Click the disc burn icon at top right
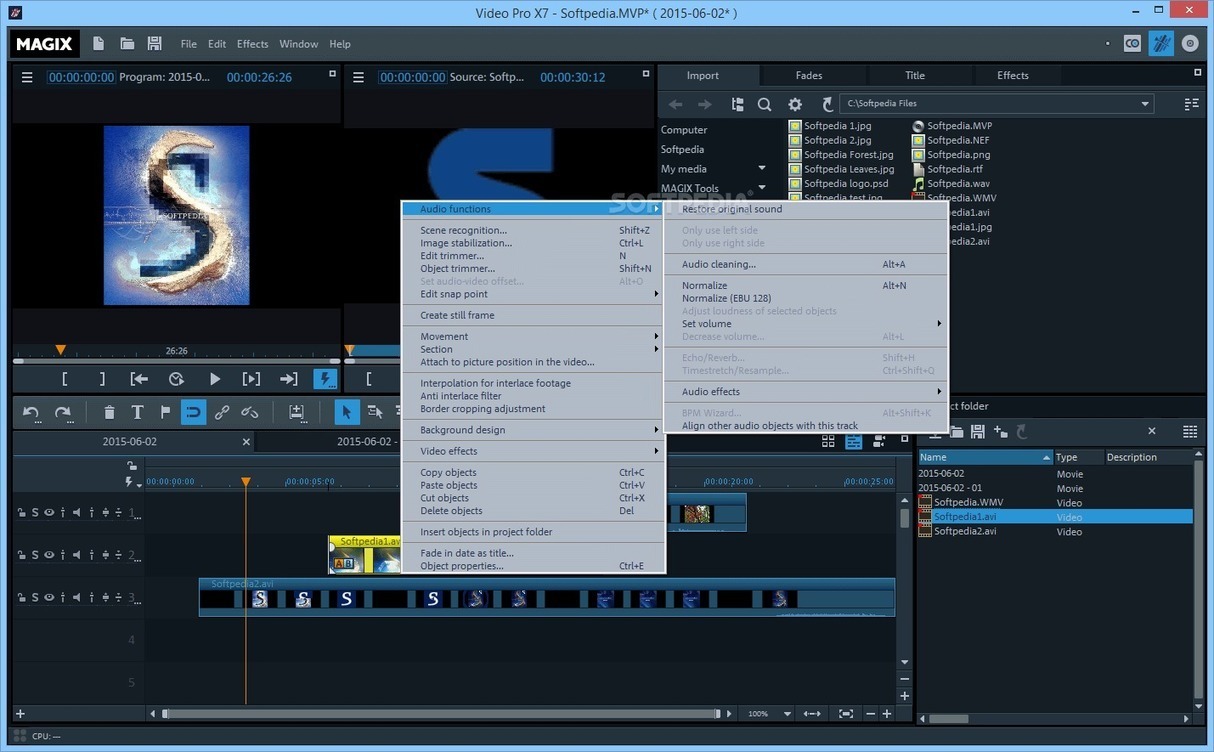Viewport: 1214px width, 752px height. (1190, 43)
